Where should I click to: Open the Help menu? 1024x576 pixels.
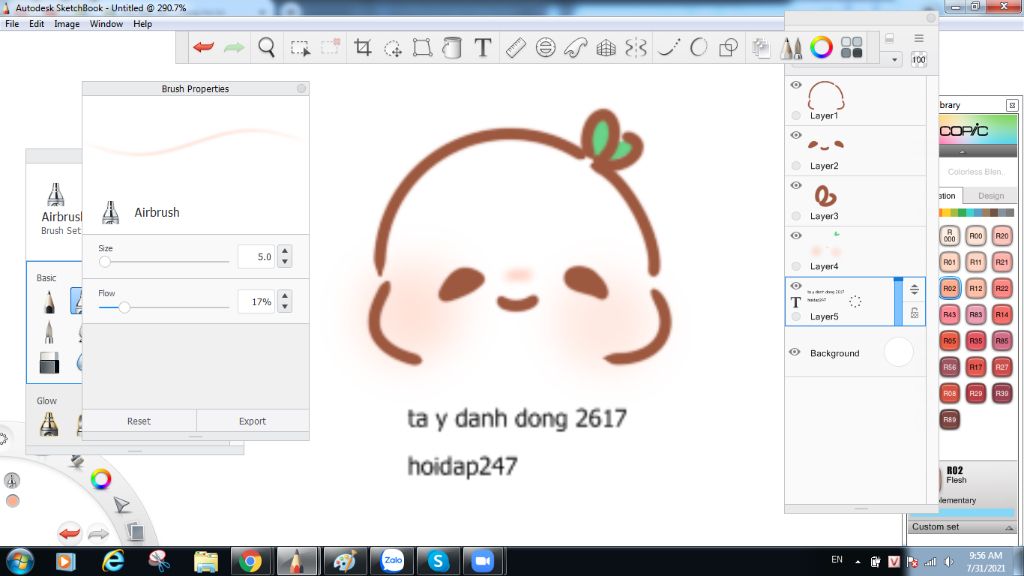[x=142, y=24]
